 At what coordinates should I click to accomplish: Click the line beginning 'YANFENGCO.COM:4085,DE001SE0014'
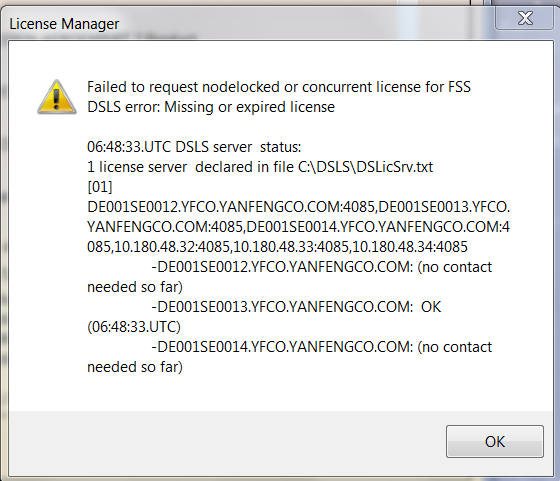(299, 227)
